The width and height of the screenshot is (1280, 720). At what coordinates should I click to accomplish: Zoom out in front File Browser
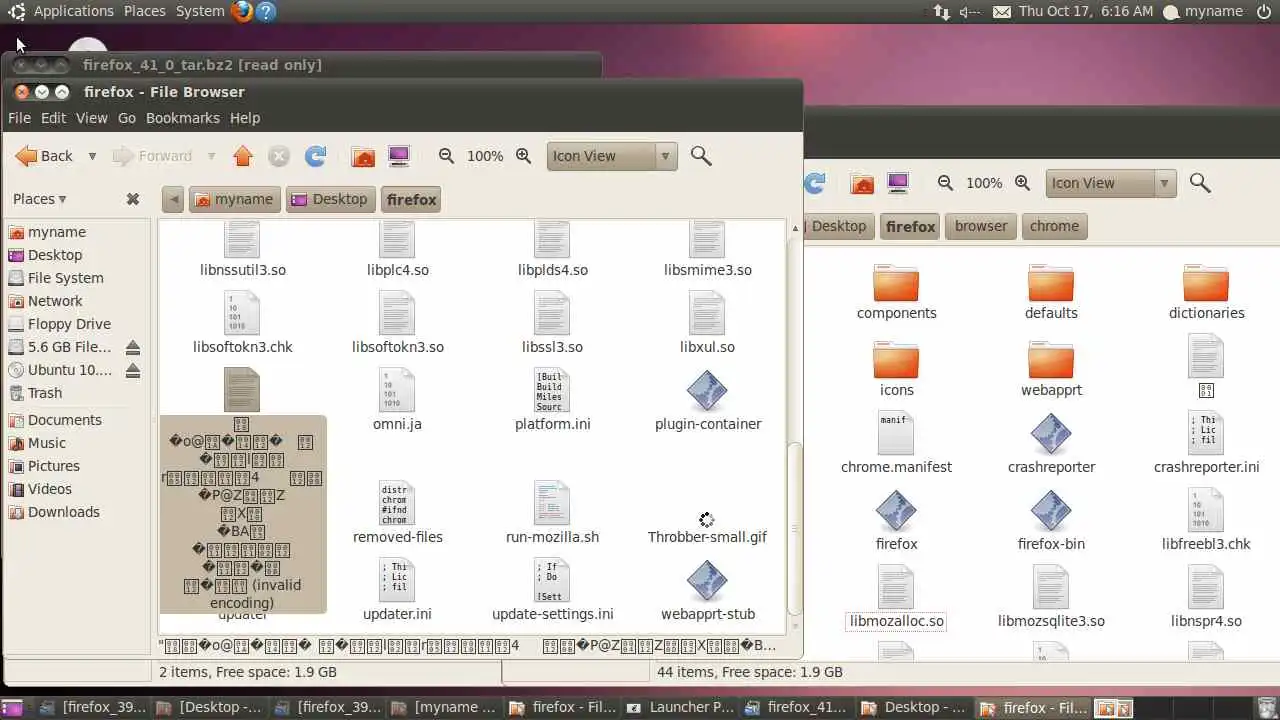tap(446, 156)
